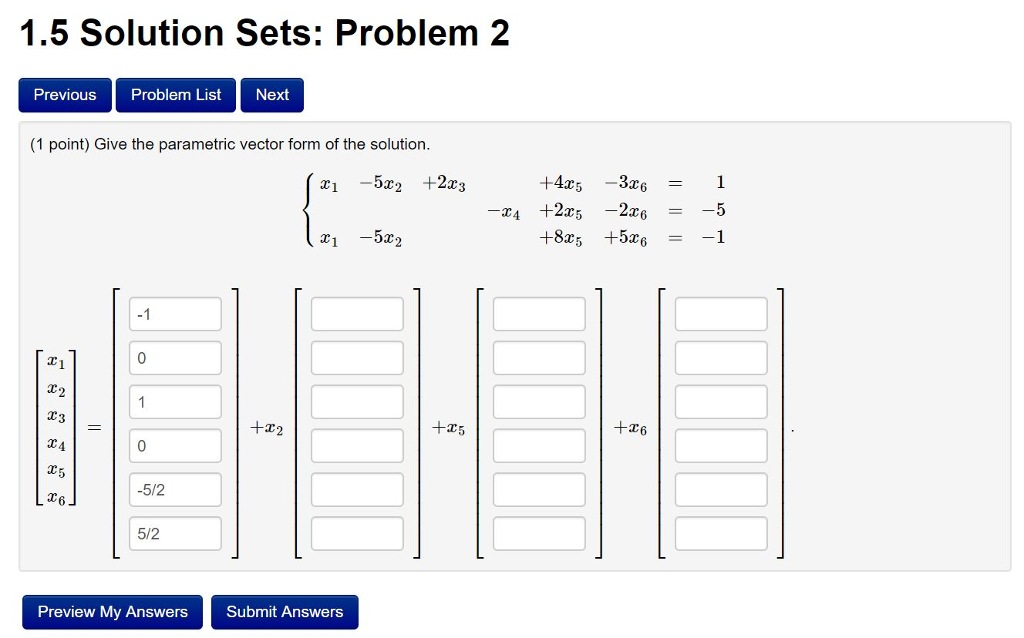This screenshot has height=638, width=1024.
Task: Select the third input in the x5 column
Action: [538, 401]
